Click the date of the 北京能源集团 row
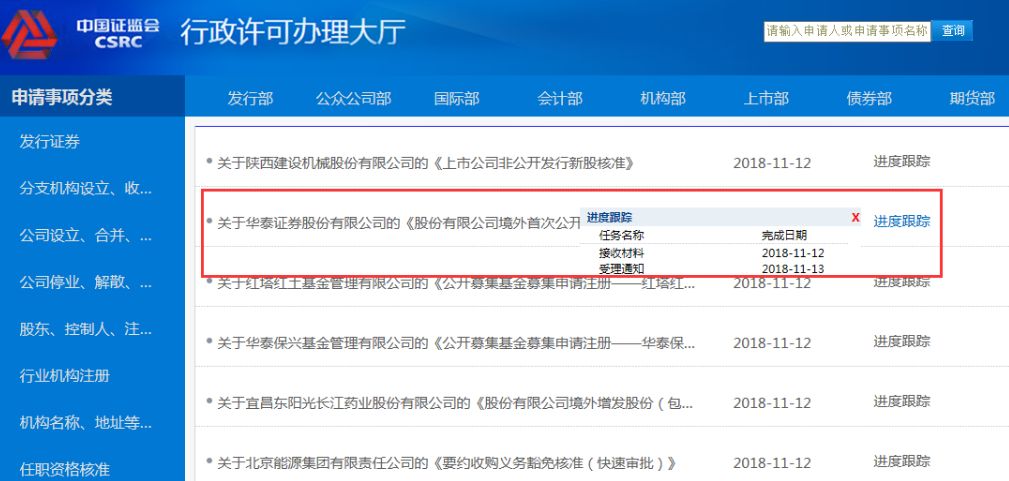The width and height of the screenshot is (1009, 481). pyautogui.click(x=772, y=463)
